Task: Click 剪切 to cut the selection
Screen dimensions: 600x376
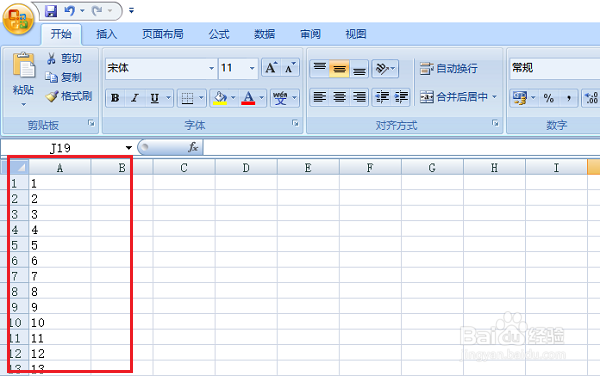Action: coord(64,59)
